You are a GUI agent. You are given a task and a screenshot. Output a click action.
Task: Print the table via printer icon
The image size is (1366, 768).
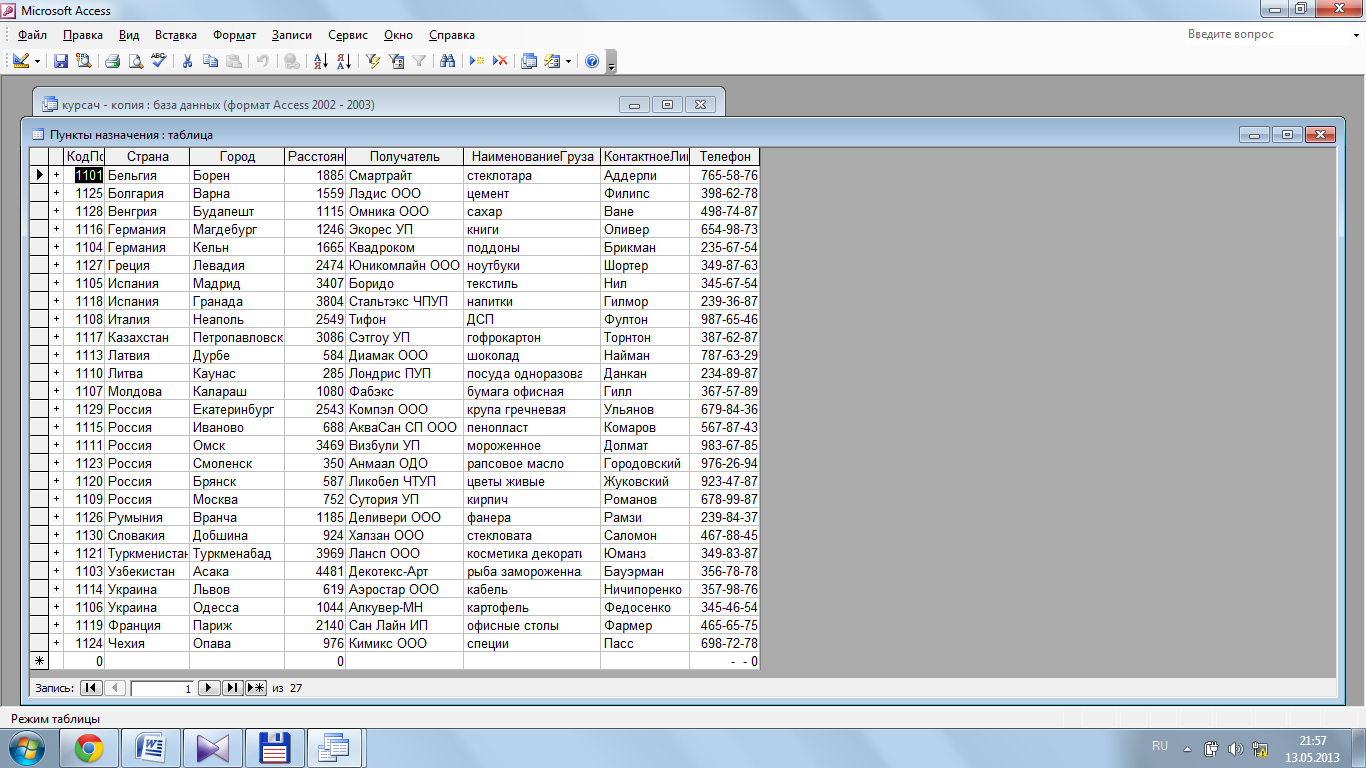[113, 61]
